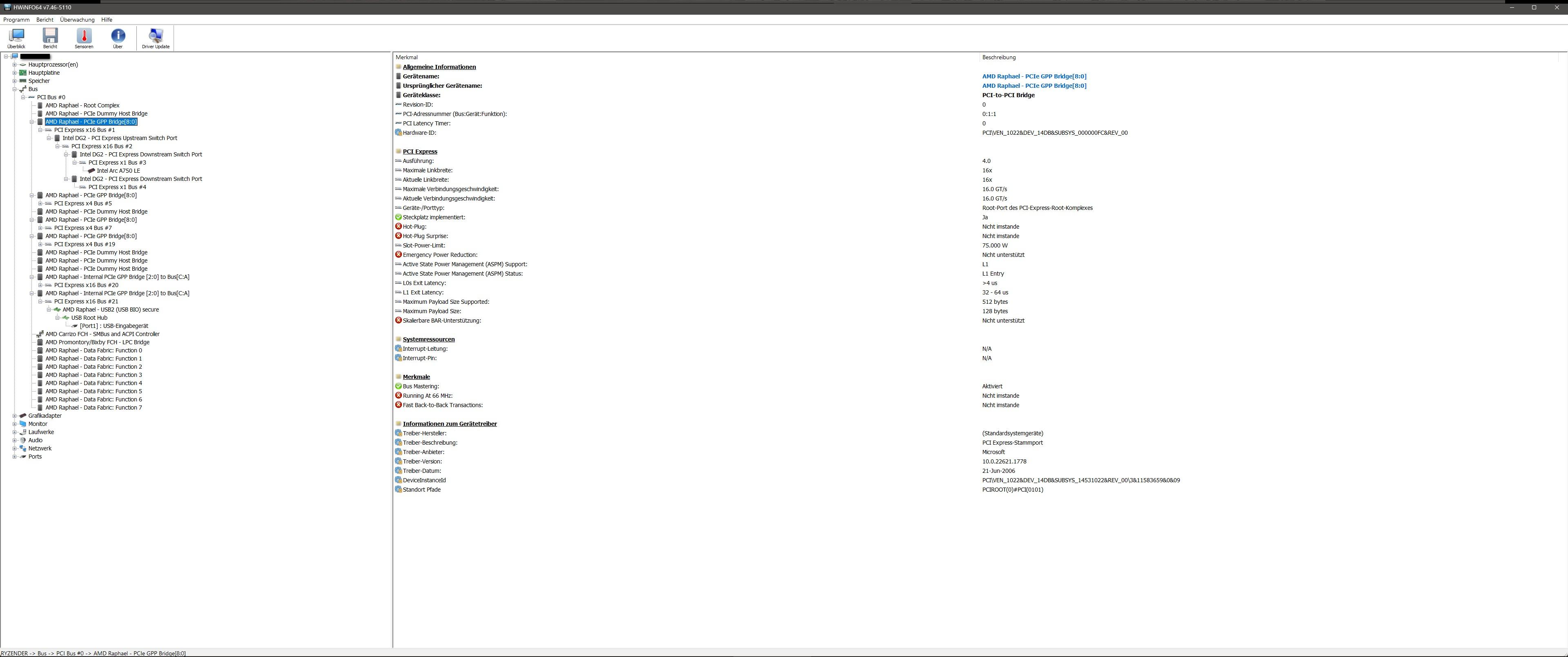Click the Grafikadapter graphics card icon

(23, 416)
